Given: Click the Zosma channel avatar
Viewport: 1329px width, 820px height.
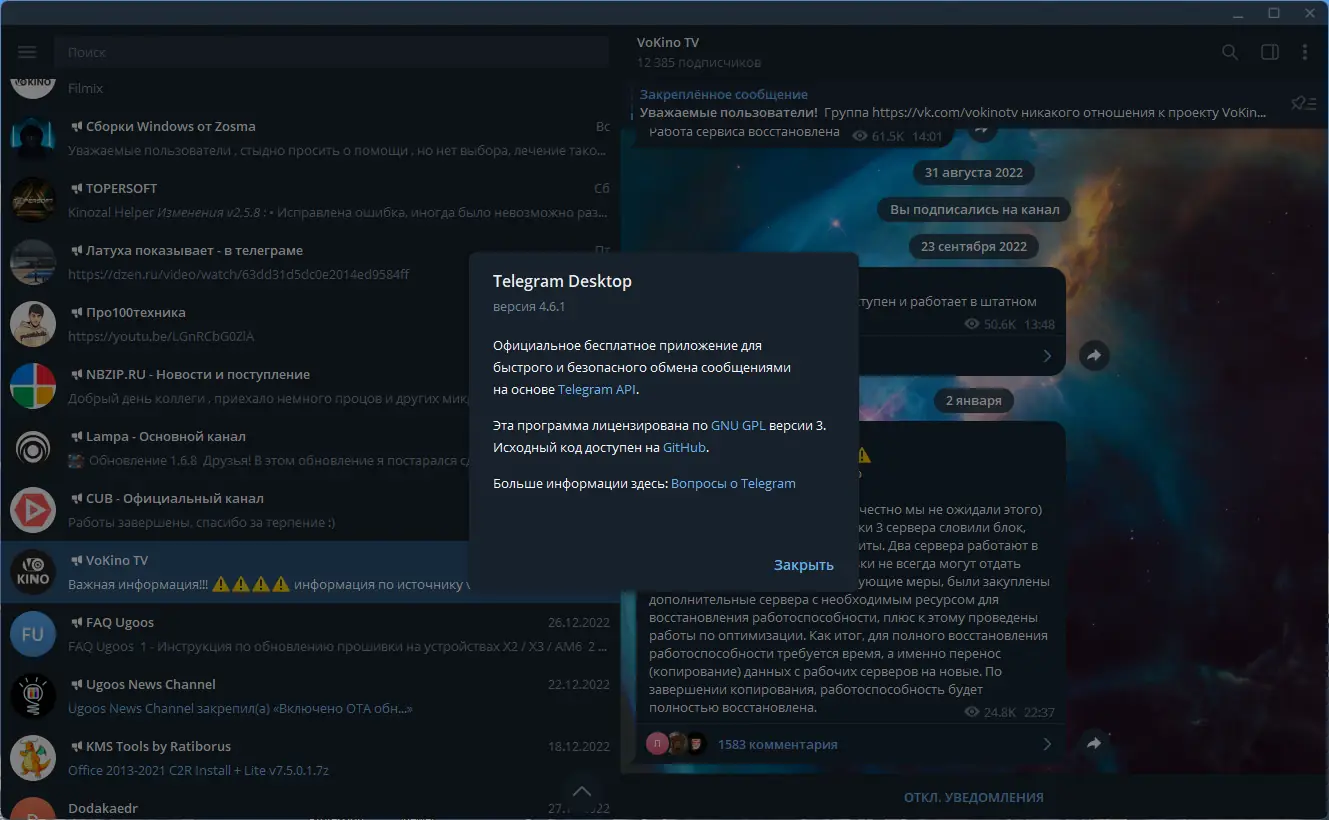Looking at the screenshot, I should (x=33, y=139).
